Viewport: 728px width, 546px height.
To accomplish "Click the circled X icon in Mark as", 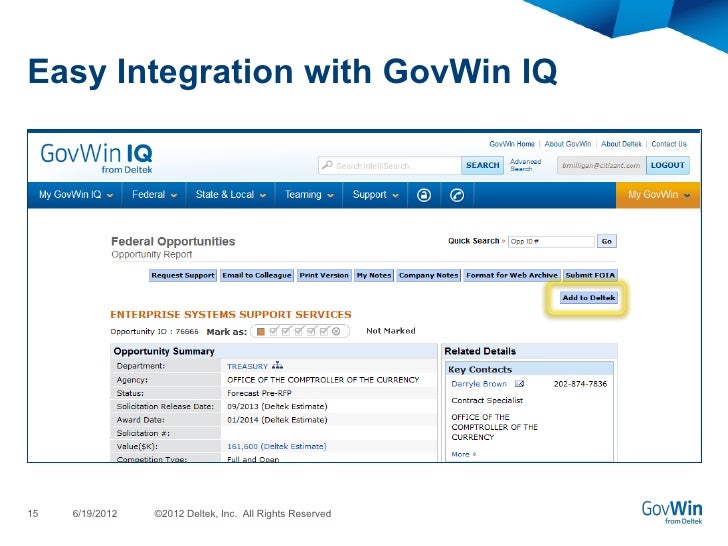I will (x=336, y=331).
